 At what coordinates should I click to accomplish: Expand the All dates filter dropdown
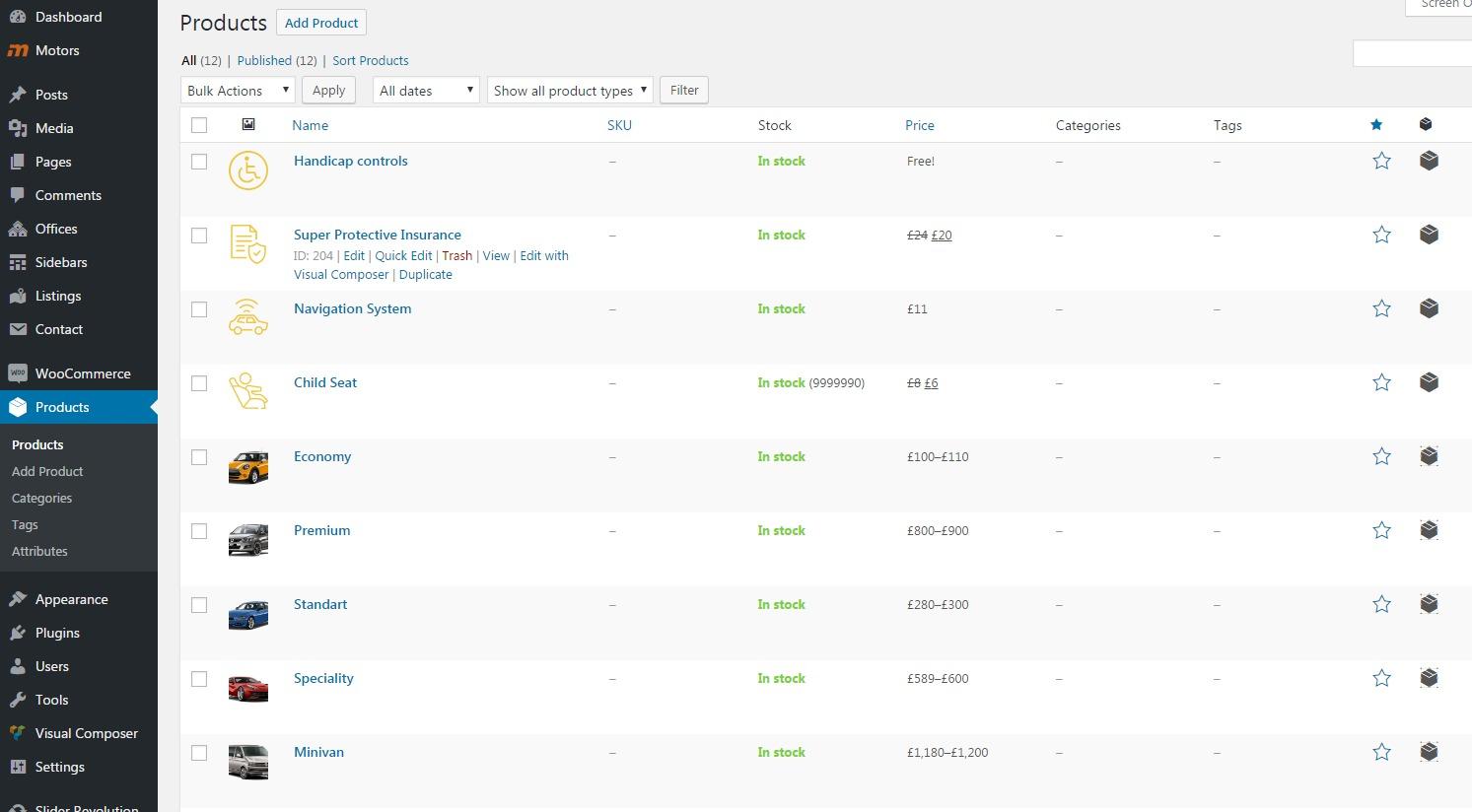point(426,91)
